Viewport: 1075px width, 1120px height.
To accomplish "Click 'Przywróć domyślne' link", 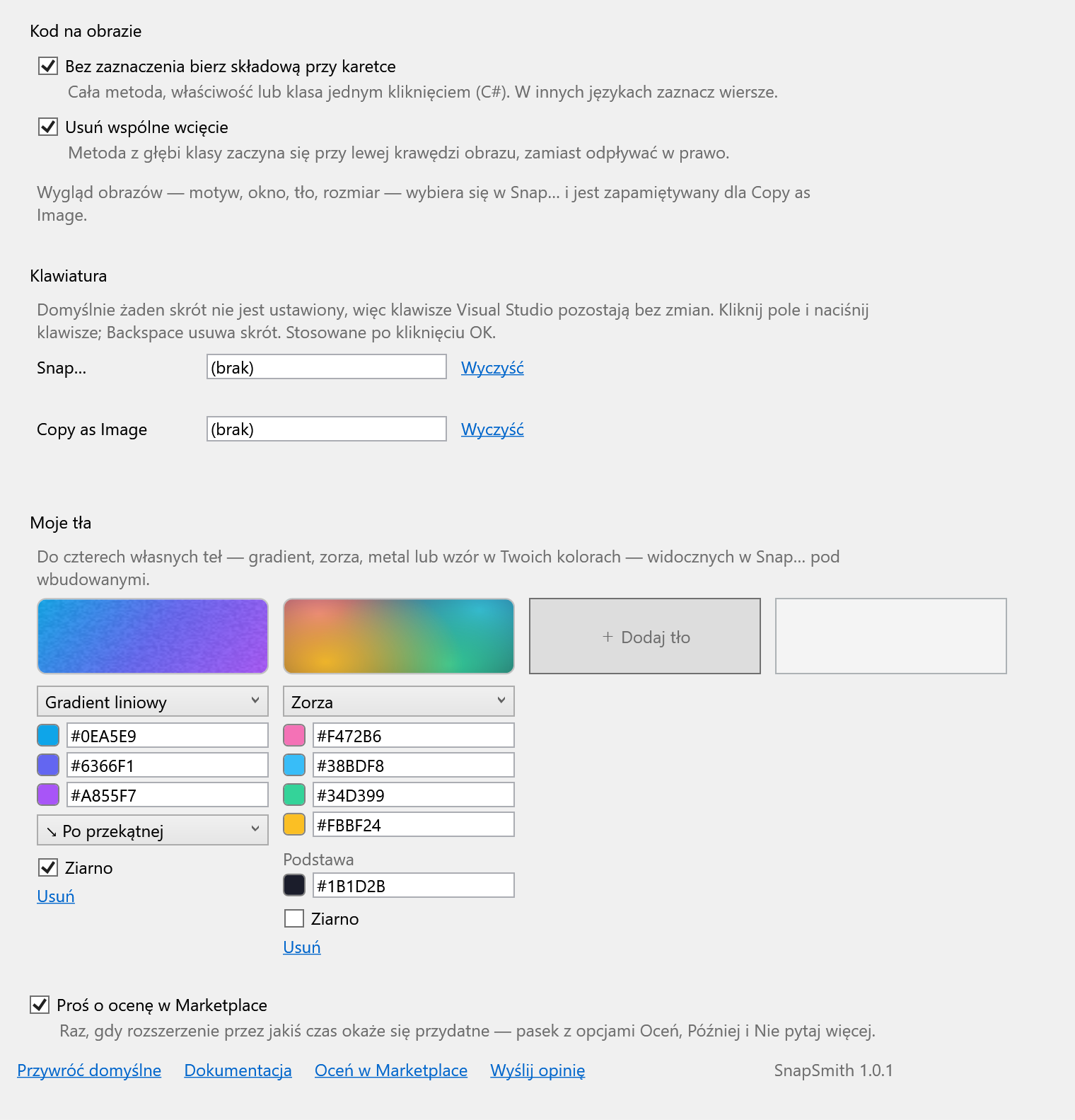I will [x=89, y=1070].
